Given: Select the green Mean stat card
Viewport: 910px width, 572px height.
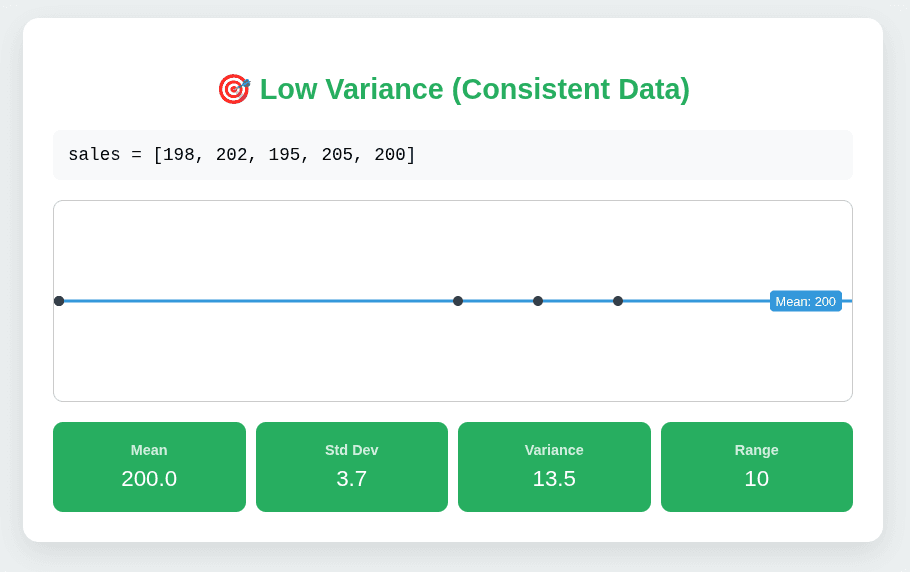Looking at the screenshot, I should 149,467.
